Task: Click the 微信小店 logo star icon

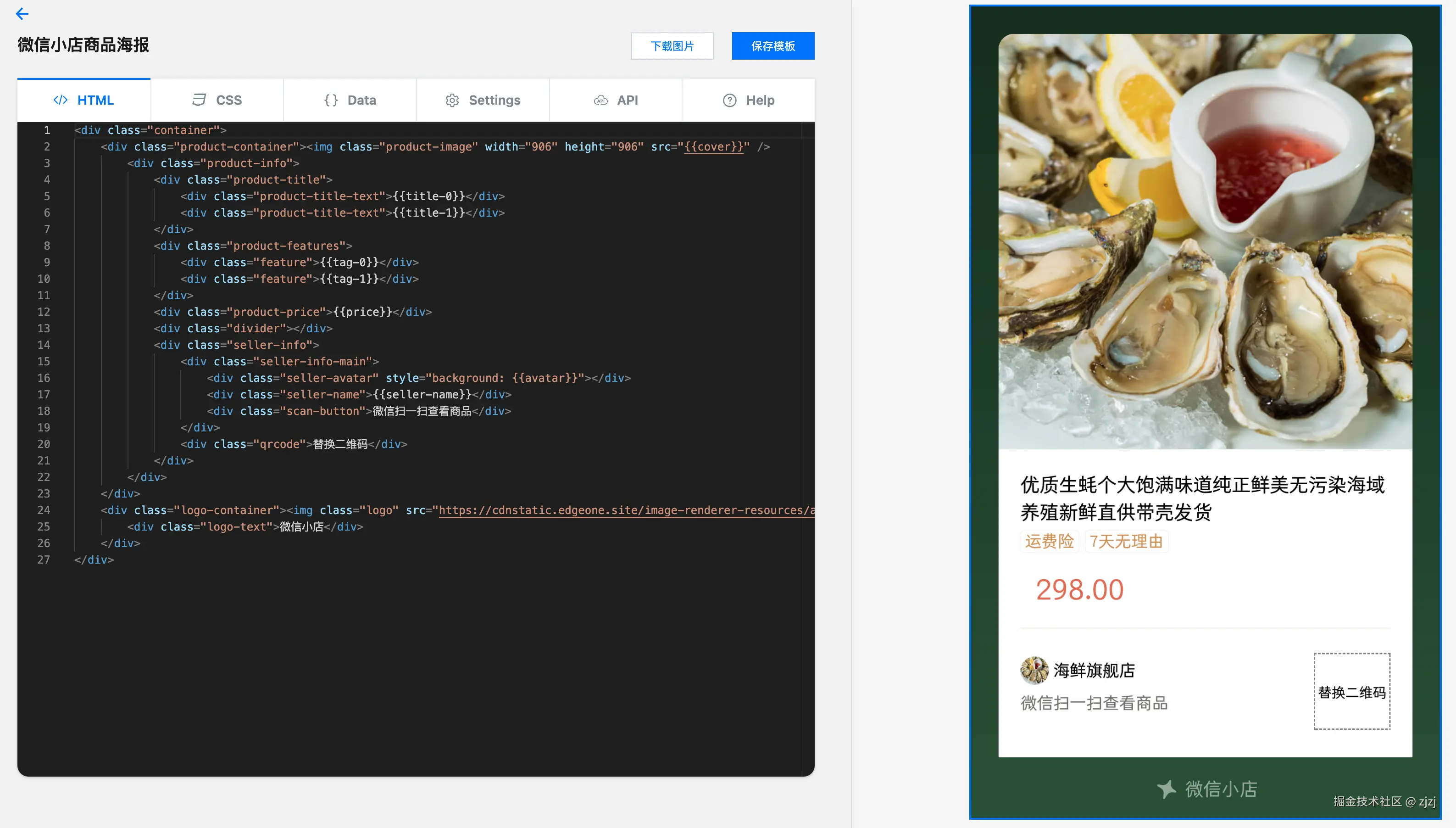Action: pos(1166,789)
